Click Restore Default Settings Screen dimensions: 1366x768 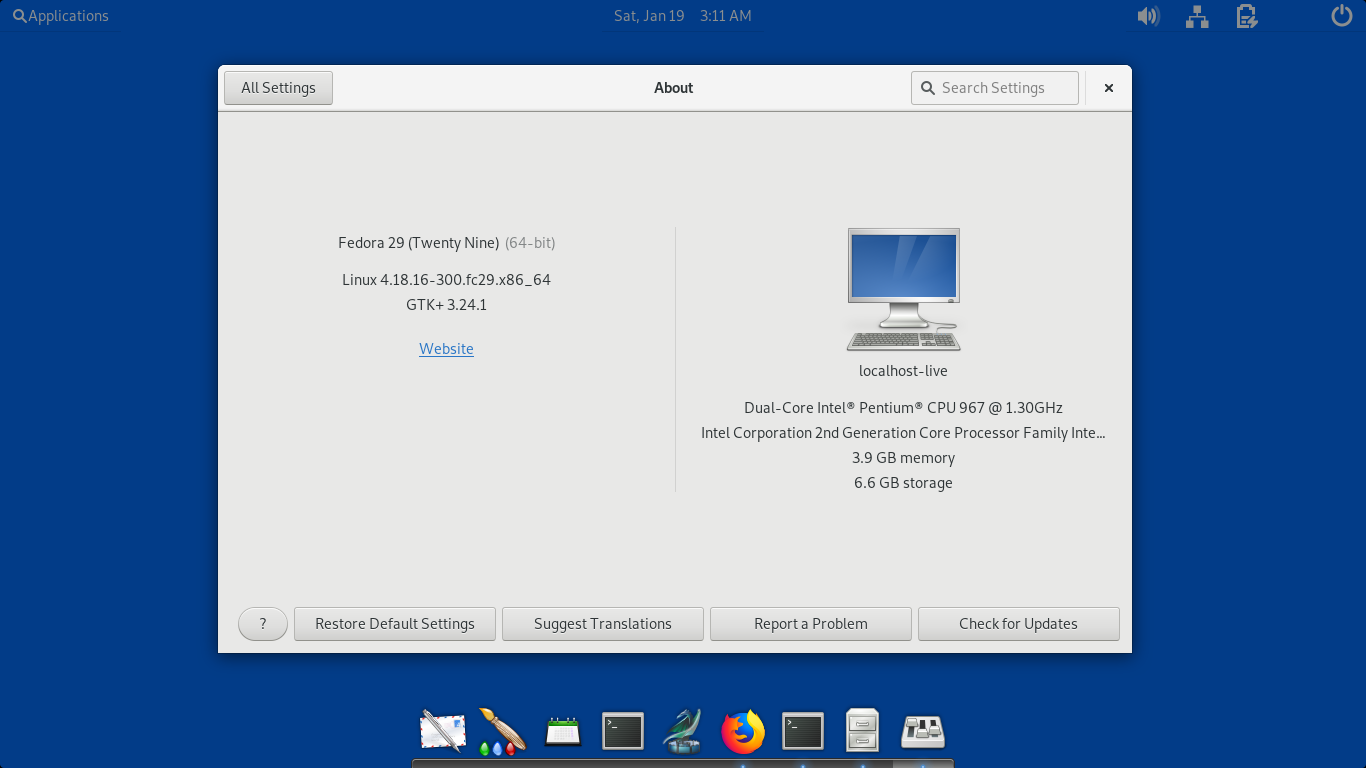(x=395, y=624)
